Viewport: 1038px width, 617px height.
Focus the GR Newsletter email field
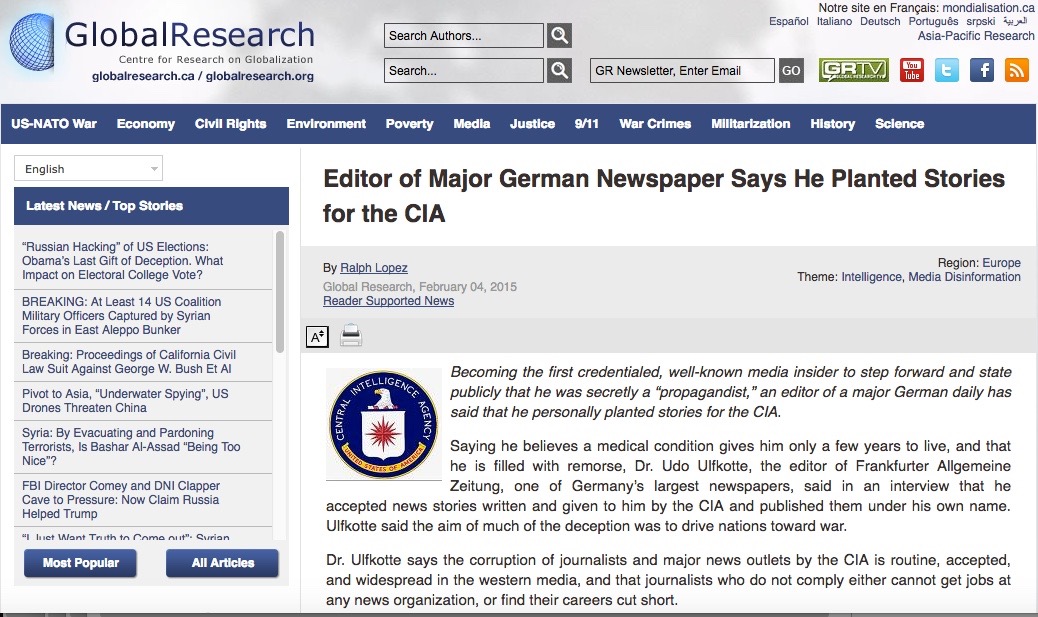[682, 71]
